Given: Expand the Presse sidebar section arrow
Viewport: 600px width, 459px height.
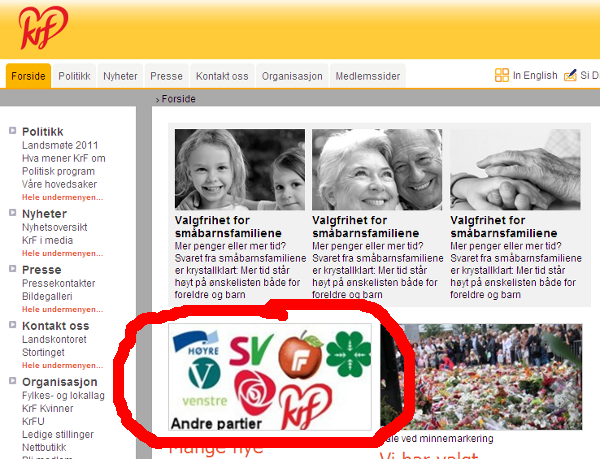Looking at the screenshot, I should pyautogui.click(x=13, y=269).
